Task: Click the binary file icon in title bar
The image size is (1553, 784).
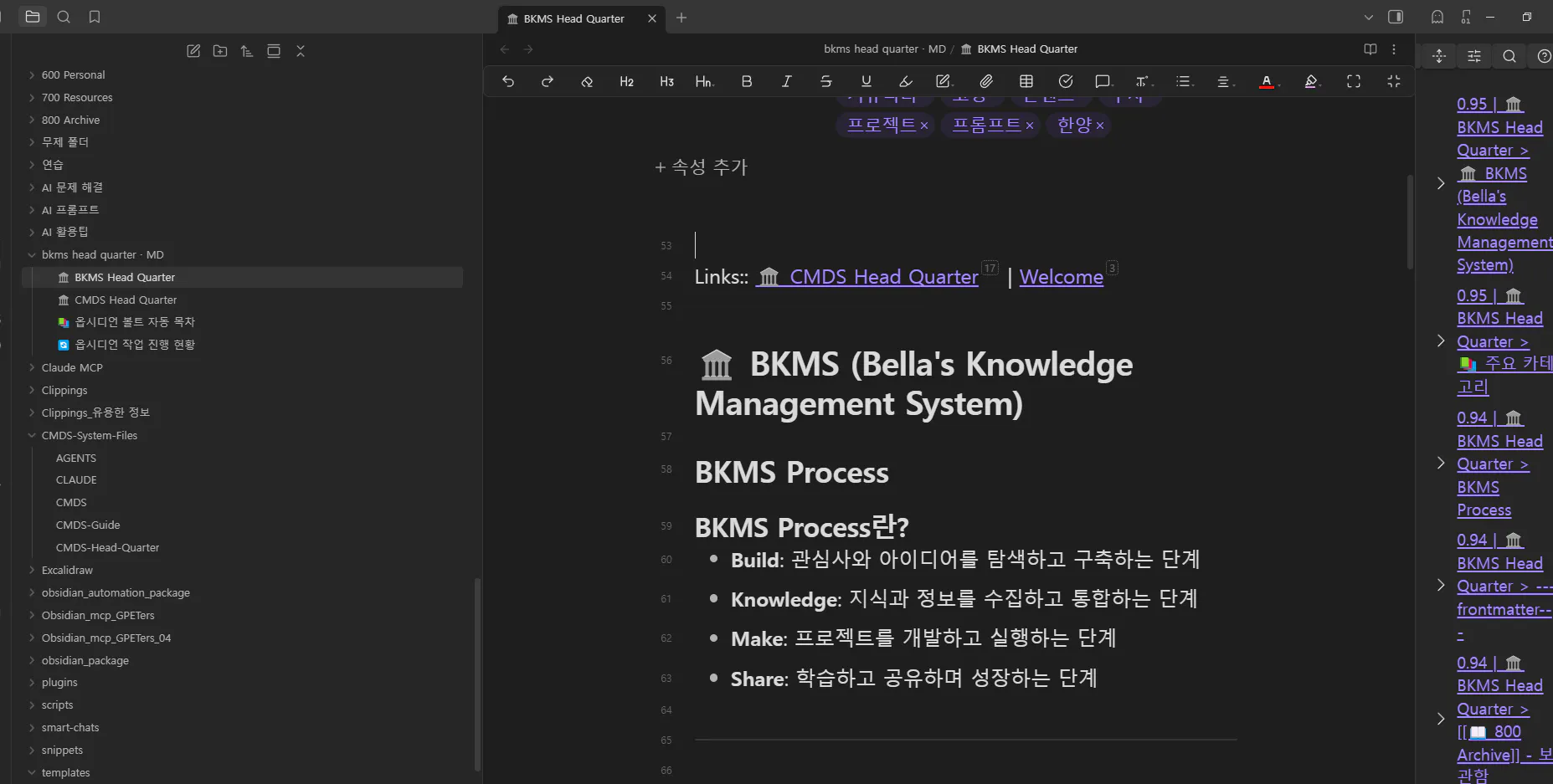Action: tap(1466, 17)
